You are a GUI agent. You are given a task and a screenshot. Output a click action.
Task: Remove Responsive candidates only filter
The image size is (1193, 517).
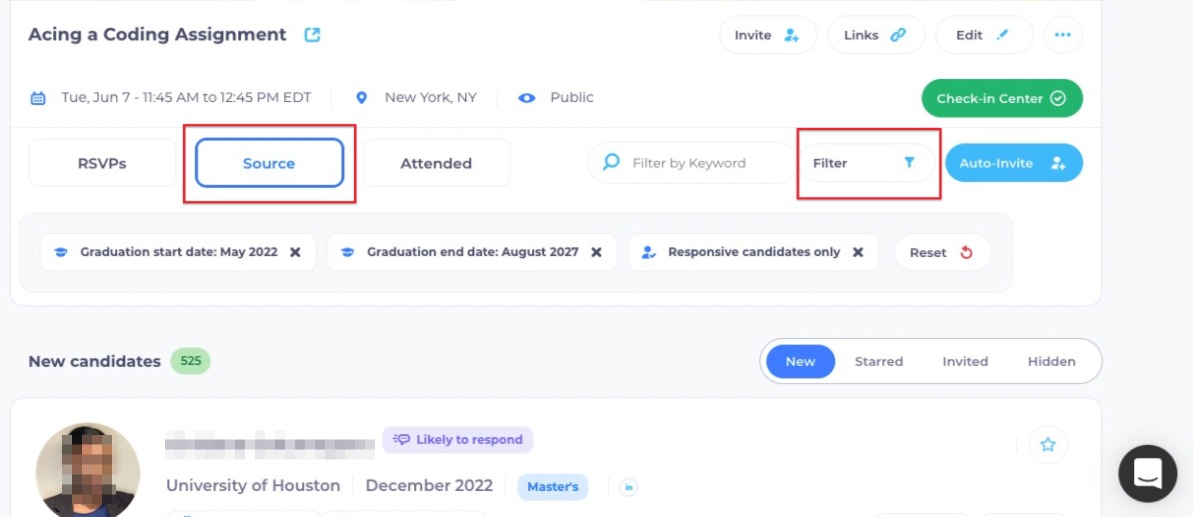[857, 252]
